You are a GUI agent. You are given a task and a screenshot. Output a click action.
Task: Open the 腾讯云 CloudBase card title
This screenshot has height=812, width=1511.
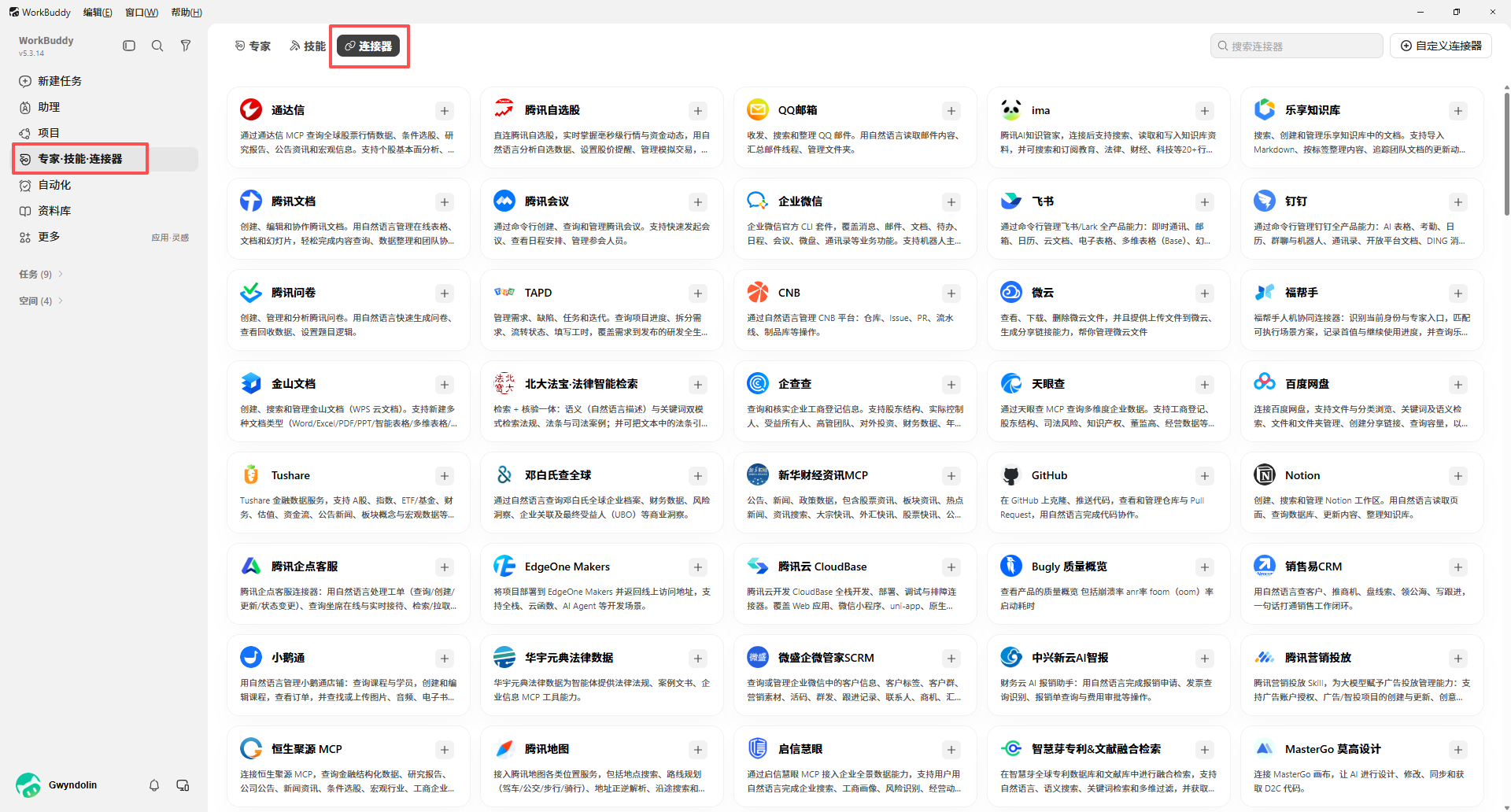822,567
